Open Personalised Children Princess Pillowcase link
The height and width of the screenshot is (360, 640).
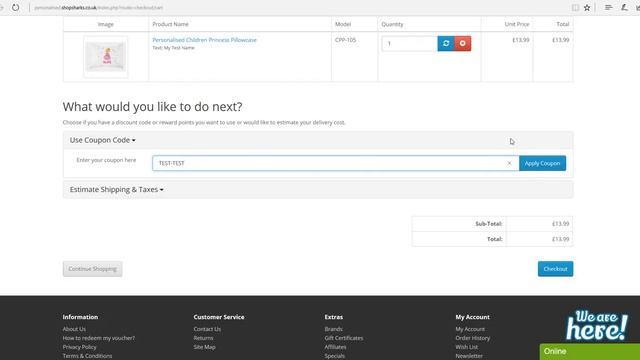[x=204, y=40]
